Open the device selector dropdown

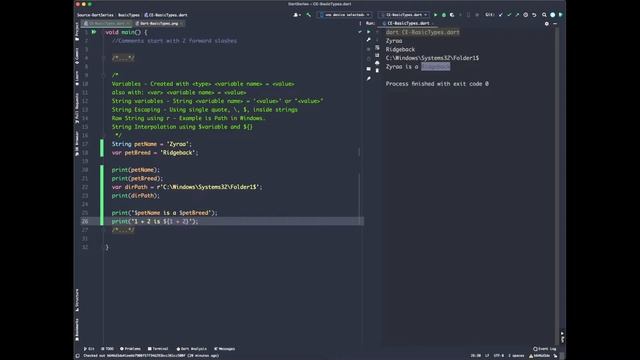[x=344, y=15]
